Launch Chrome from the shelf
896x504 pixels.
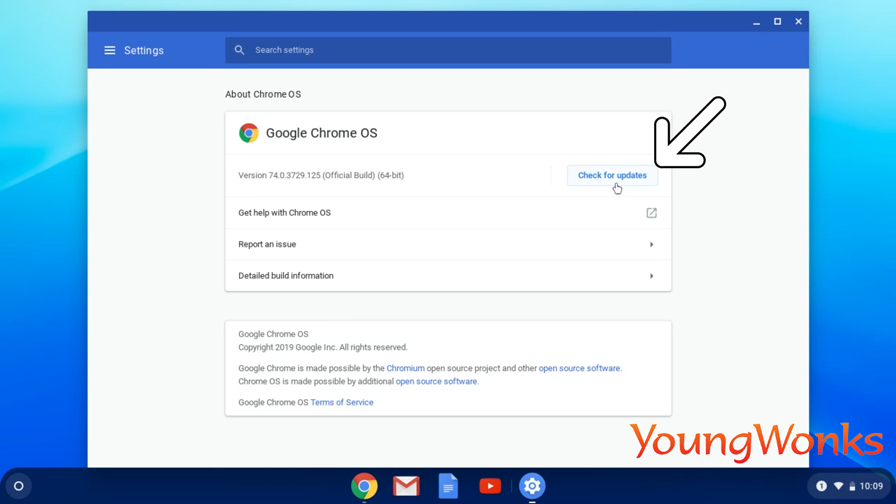click(364, 486)
